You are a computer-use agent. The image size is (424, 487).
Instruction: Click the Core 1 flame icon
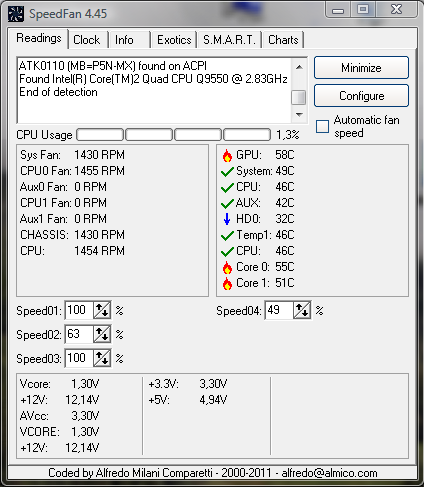click(x=227, y=283)
